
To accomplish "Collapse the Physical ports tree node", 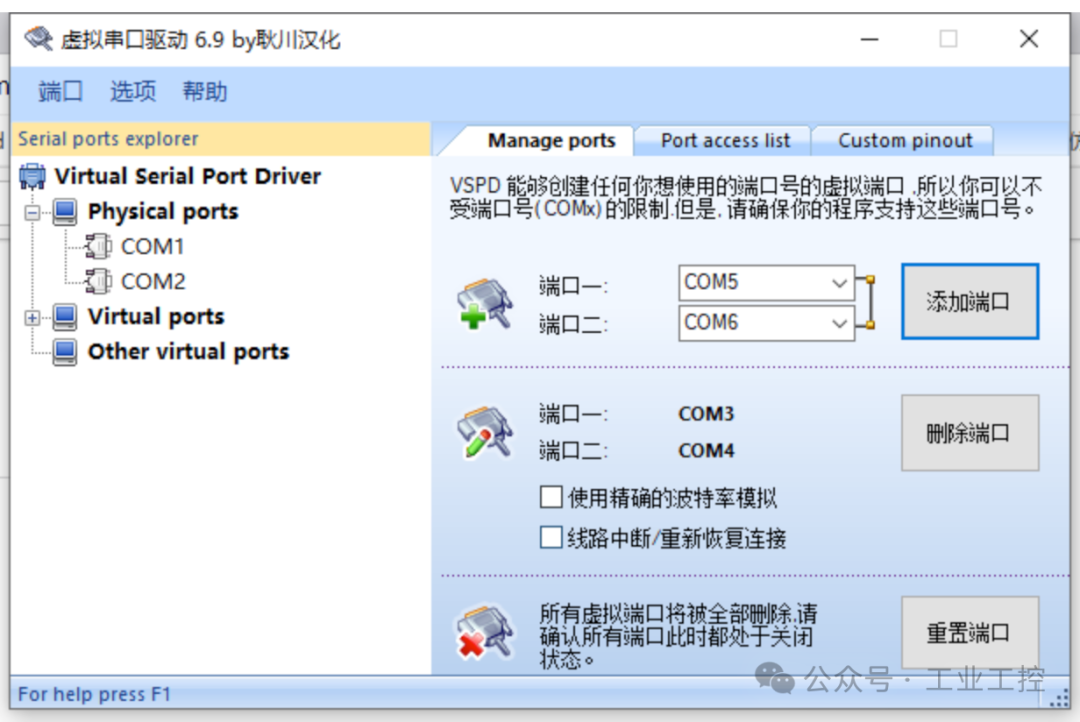I will (x=32, y=212).
